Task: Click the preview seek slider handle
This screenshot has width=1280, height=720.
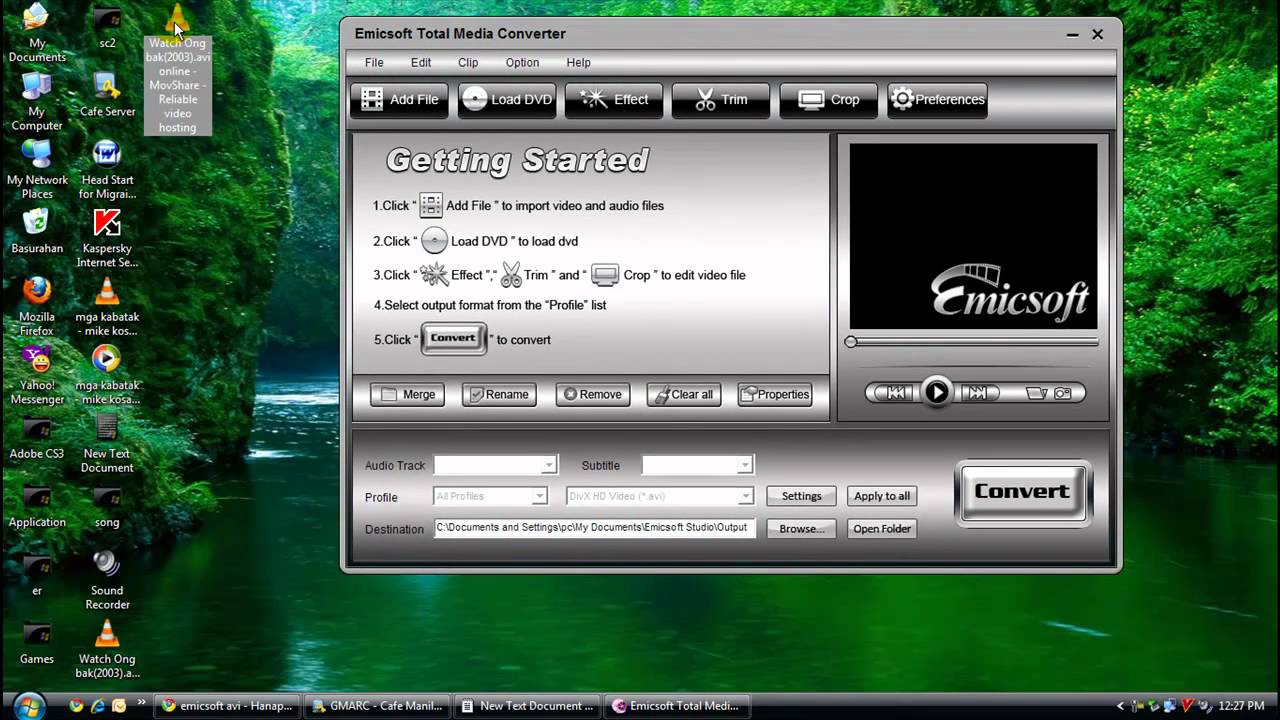Action: (851, 342)
